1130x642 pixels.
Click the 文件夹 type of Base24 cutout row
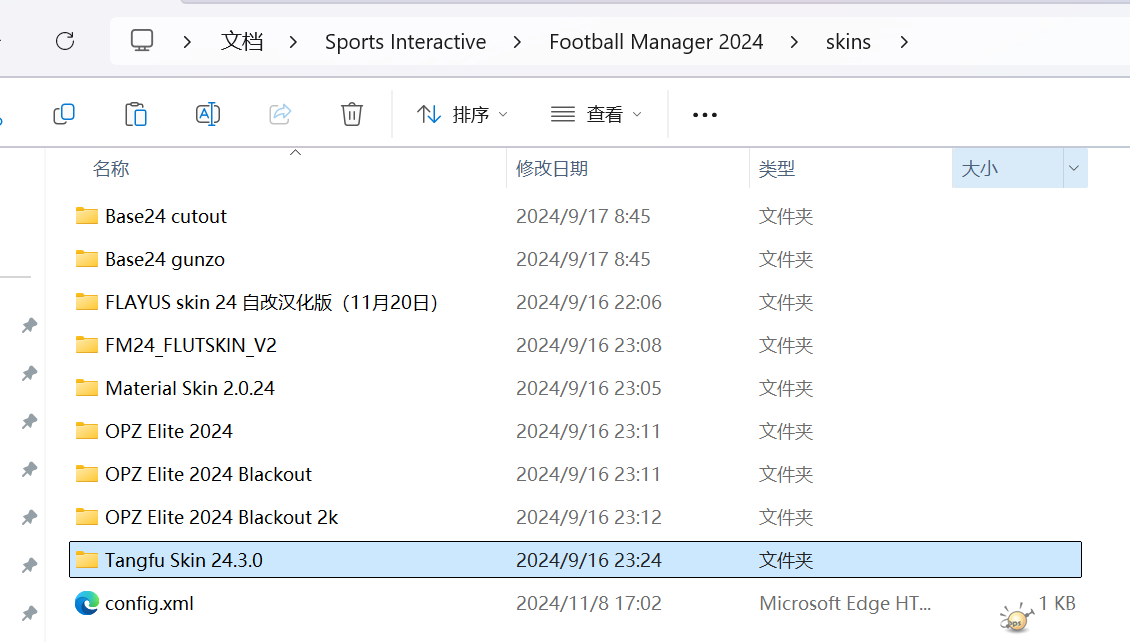(786, 216)
